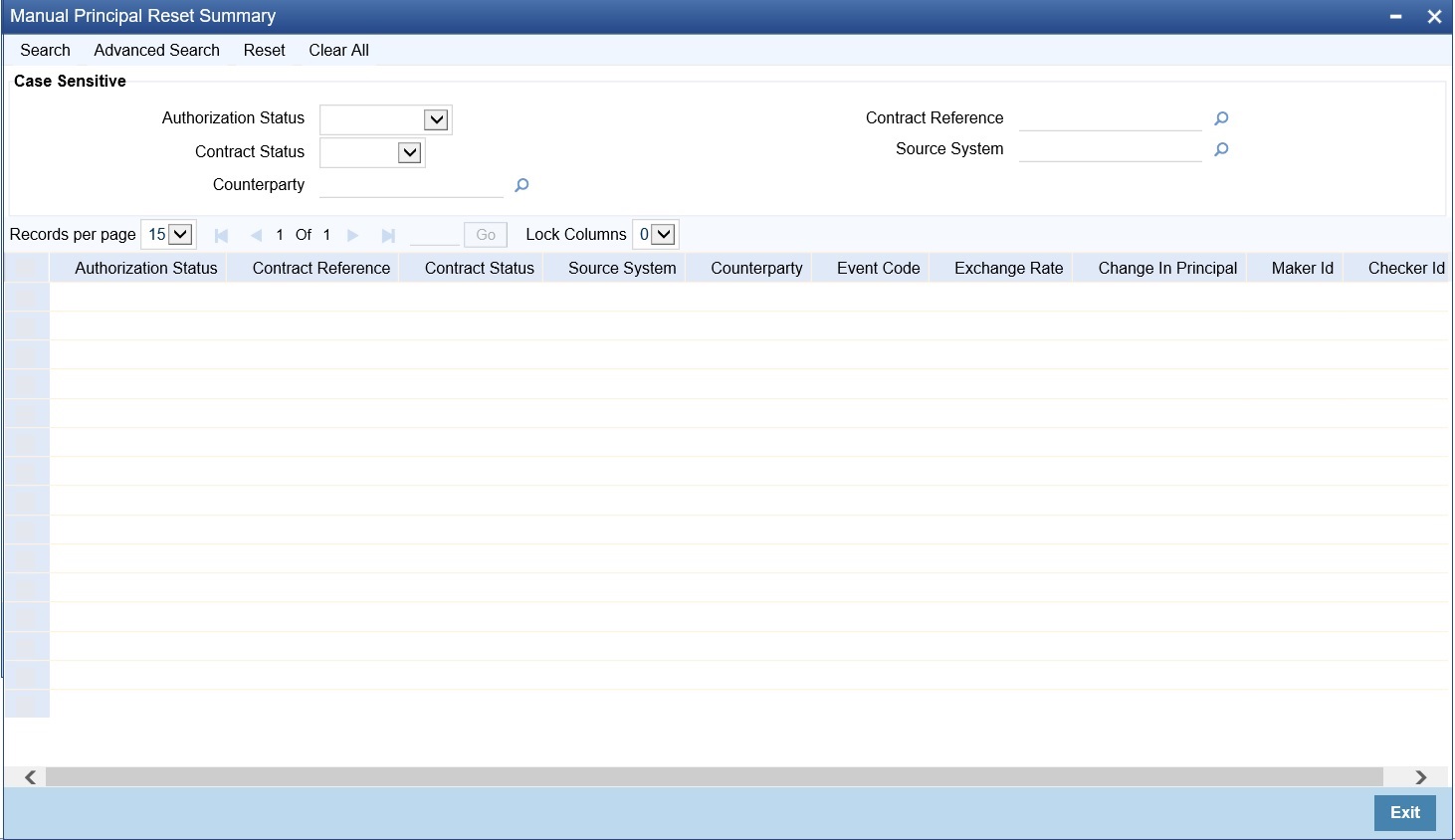Click the horizontal scrollbar left arrow
The image size is (1455, 840).
31,777
